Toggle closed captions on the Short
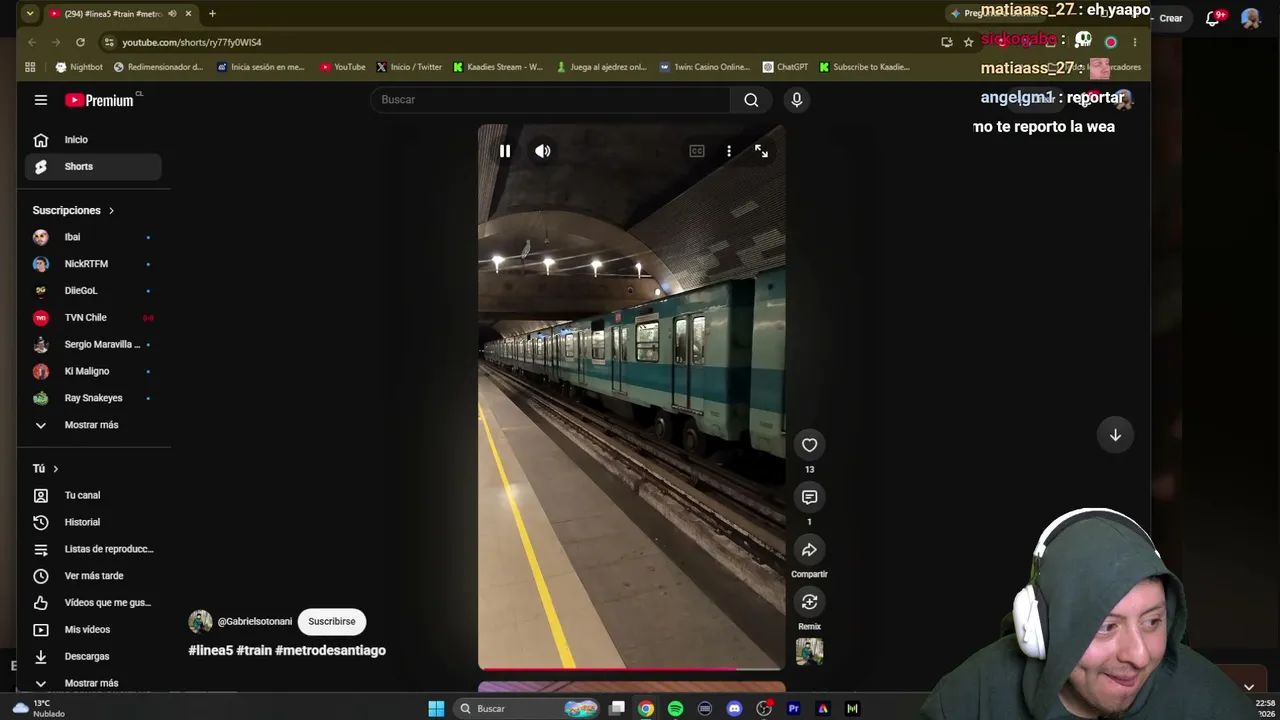The width and height of the screenshot is (1280, 720). coord(697,151)
